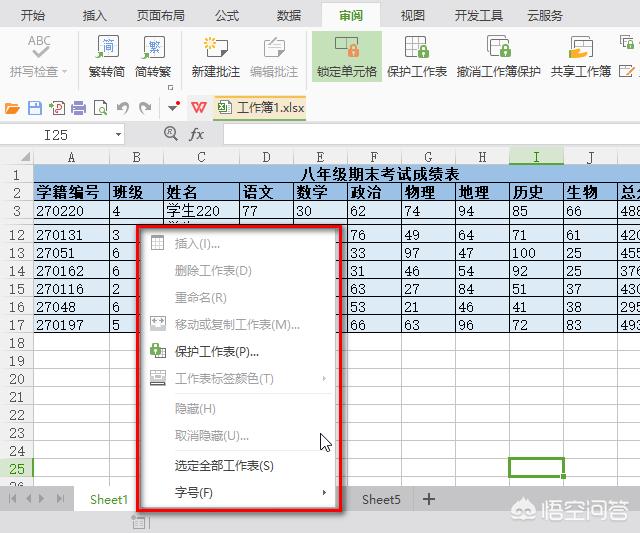Convert simplified to traditional Chinese icon
This screenshot has height=533, width=640.
point(153,47)
